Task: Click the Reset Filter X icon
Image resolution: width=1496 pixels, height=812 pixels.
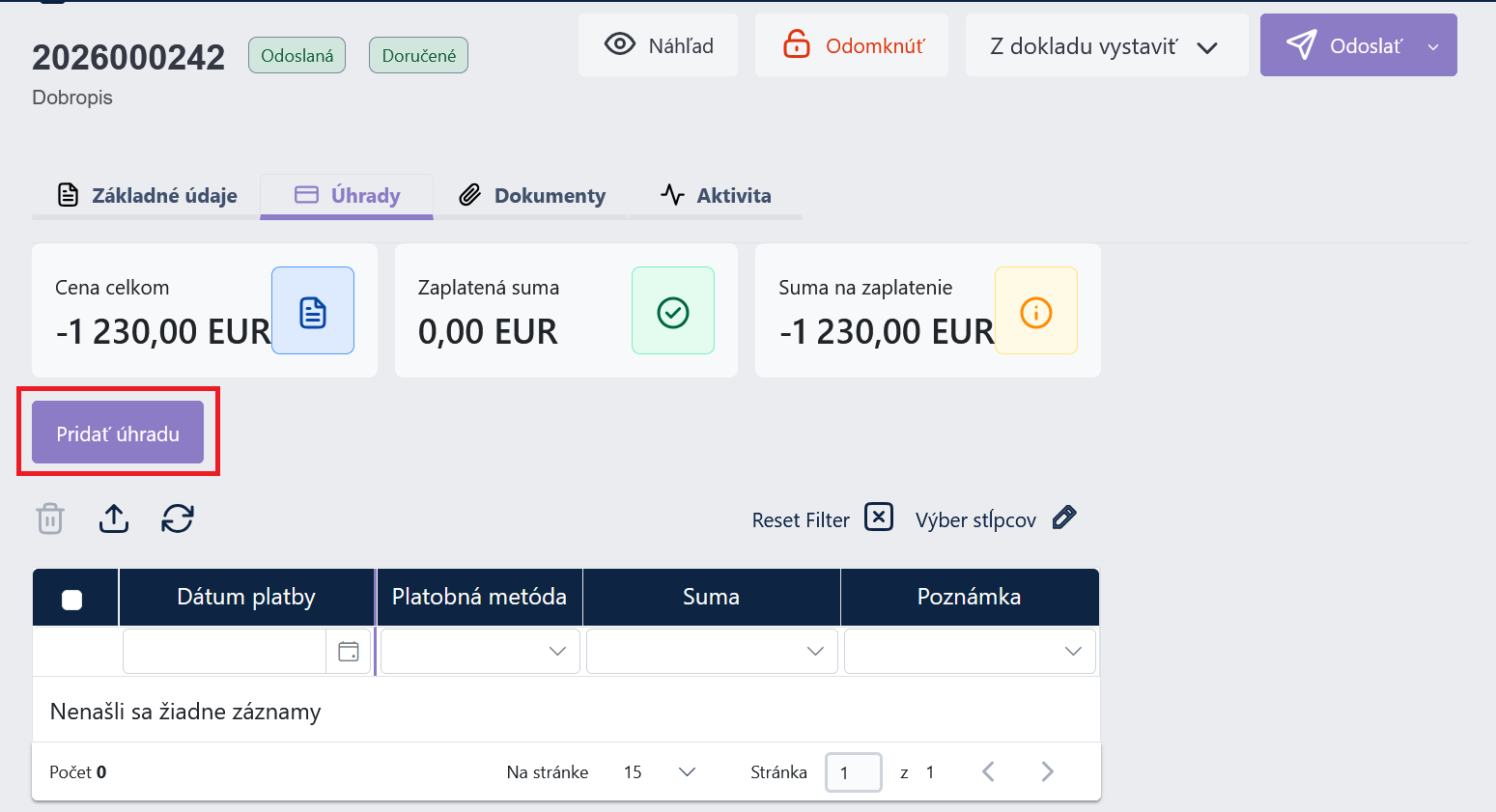Action: (x=879, y=518)
